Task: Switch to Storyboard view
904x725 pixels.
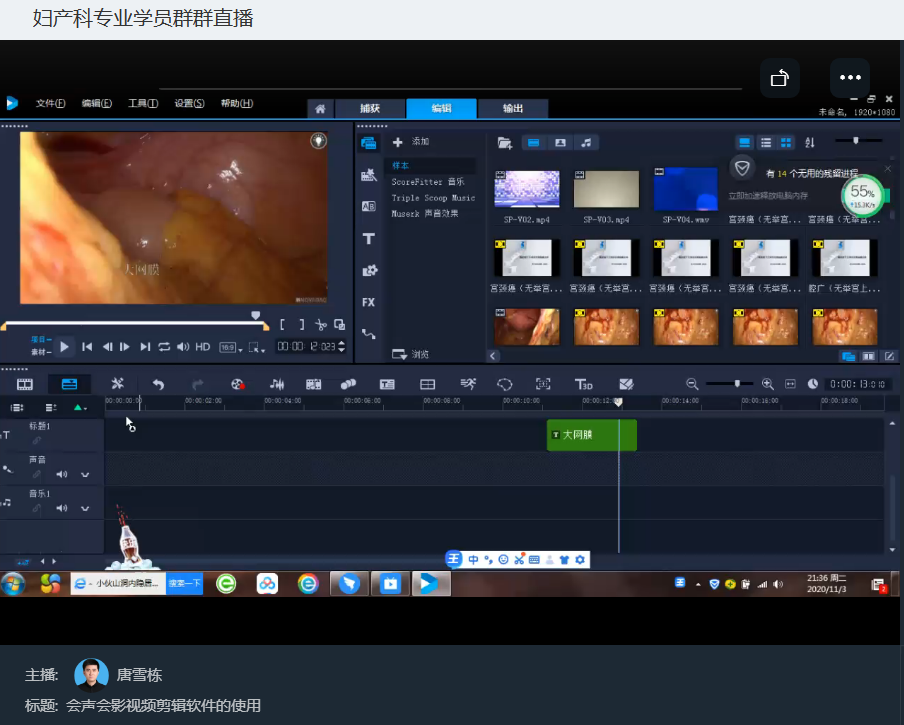Action: (25, 384)
